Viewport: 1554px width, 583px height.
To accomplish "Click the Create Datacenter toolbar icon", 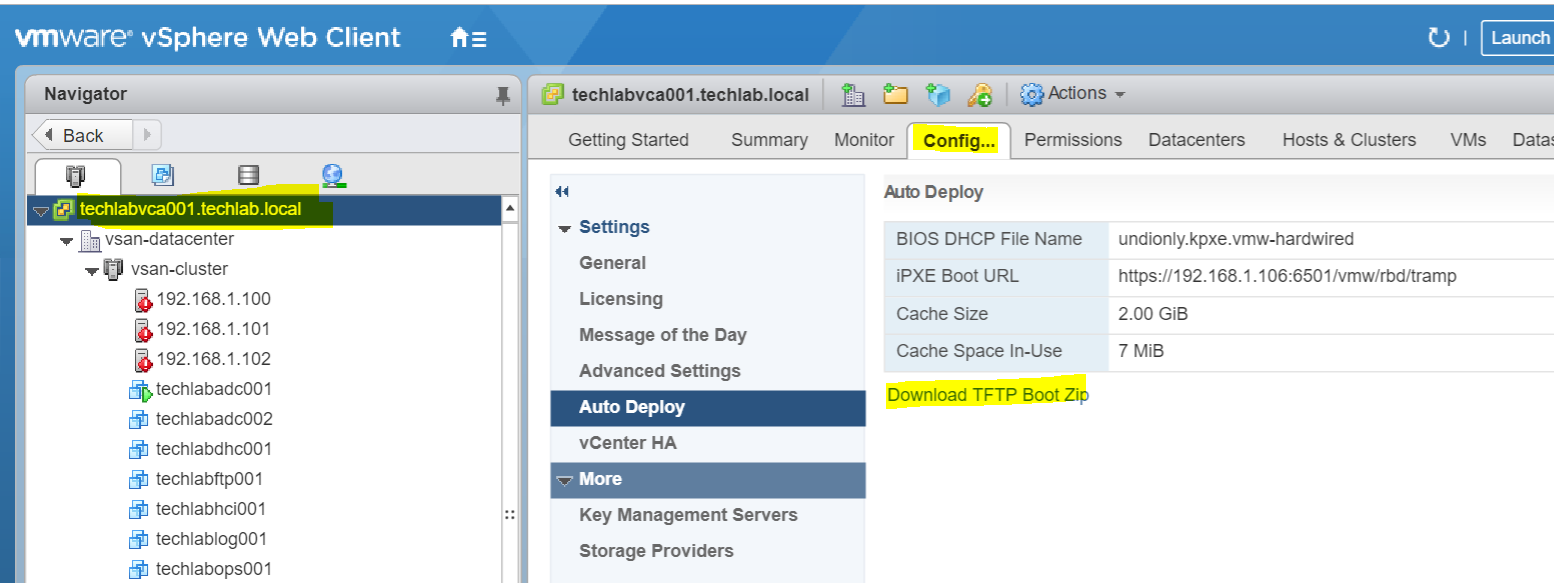I will pyautogui.click(x=852, y=94).
